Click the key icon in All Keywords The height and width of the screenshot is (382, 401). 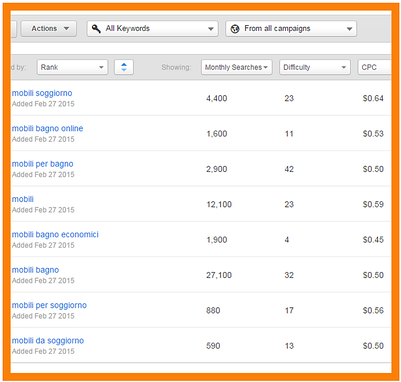(96, 29)
